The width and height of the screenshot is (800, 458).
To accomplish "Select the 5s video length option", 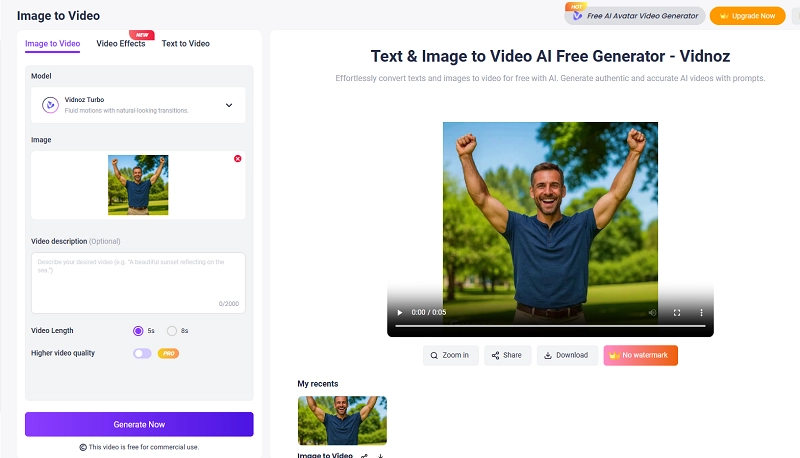I will pyautogui.click(x=138, y=331).
